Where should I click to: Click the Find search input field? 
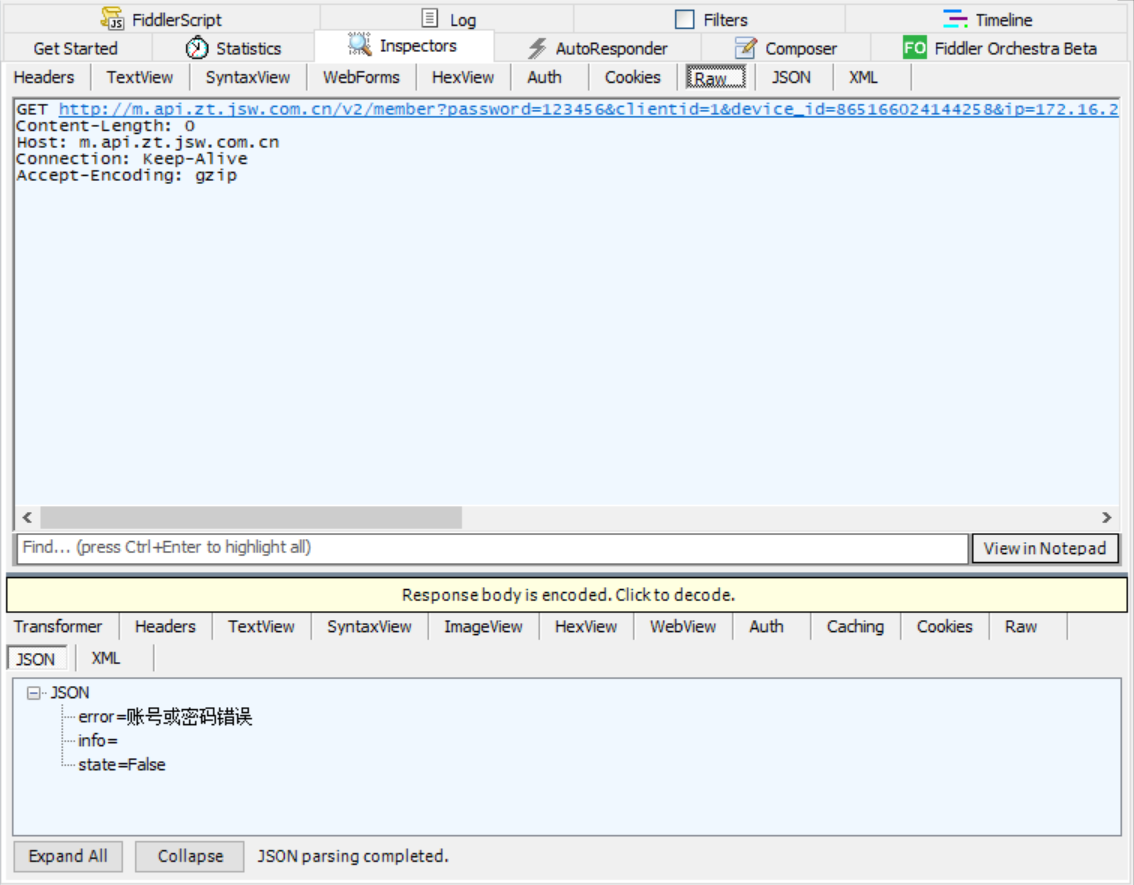click(x=492, y=548)
